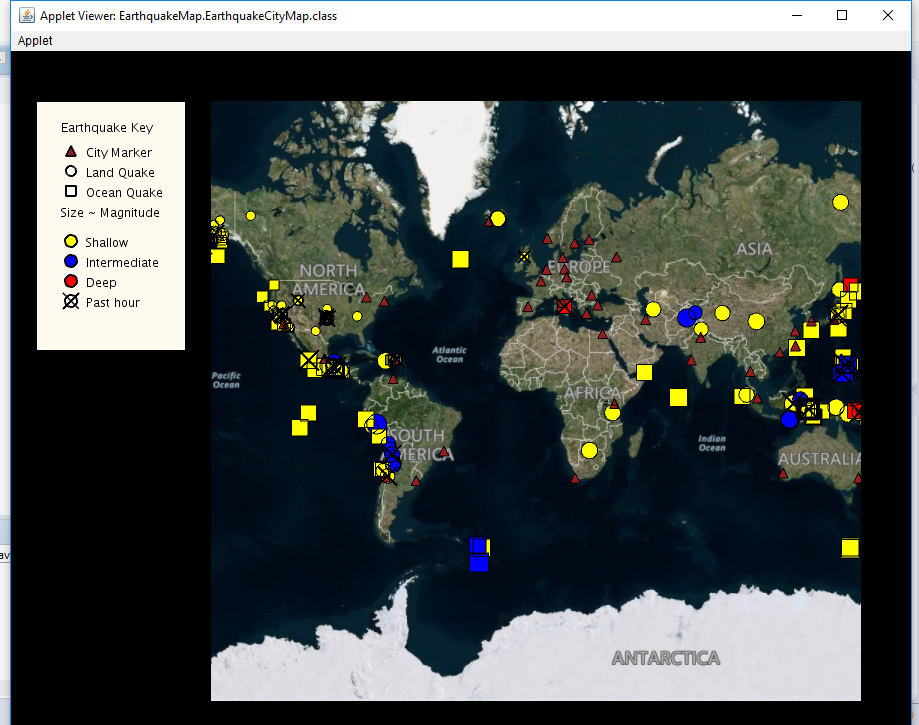Viewport: 919px width, 725px height.
Task: Click the City Marker triangle in the legend
Action: (69, 151)
